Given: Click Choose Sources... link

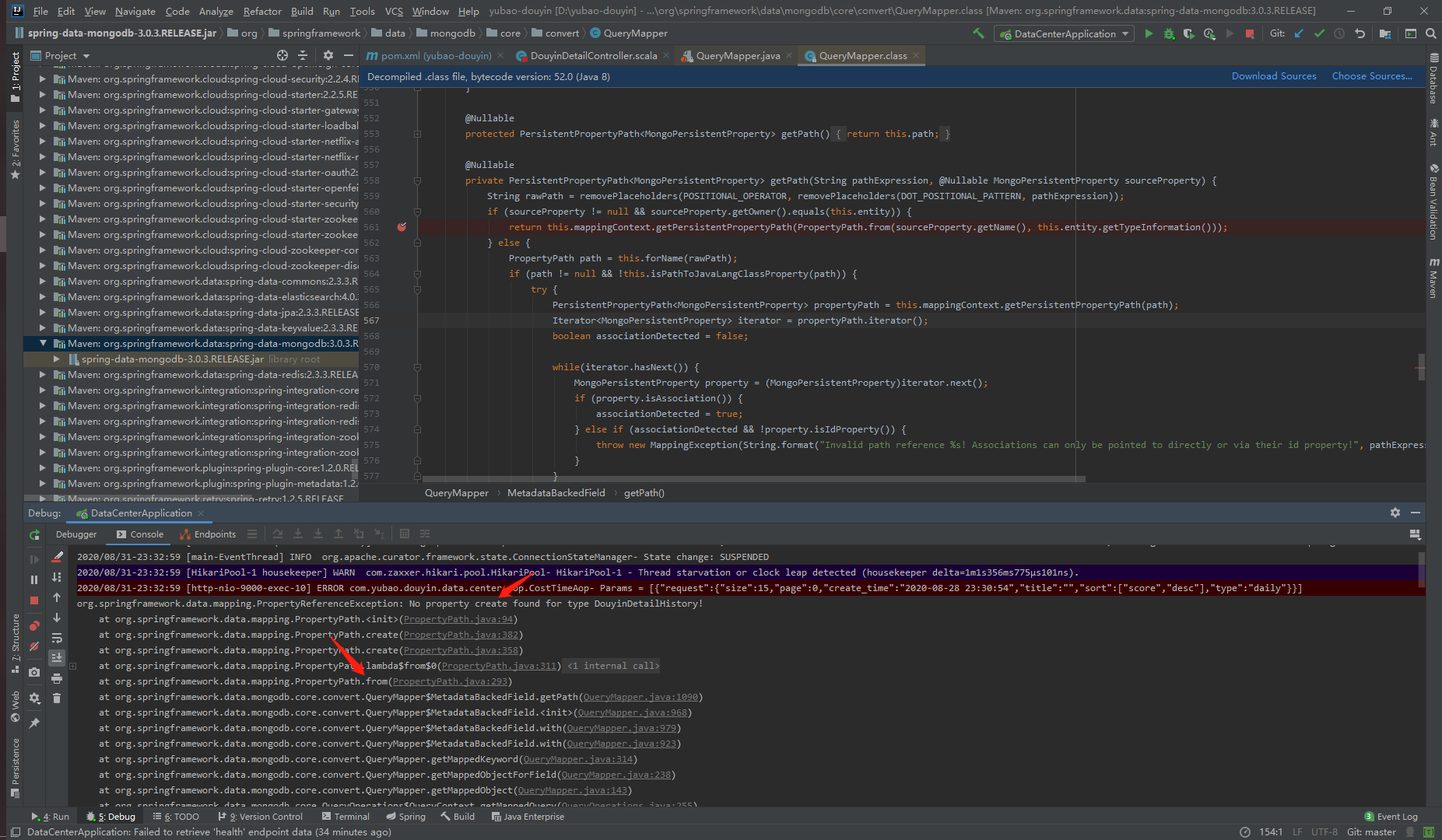Looking at the screenshot, I should (x=1372, y=76).
